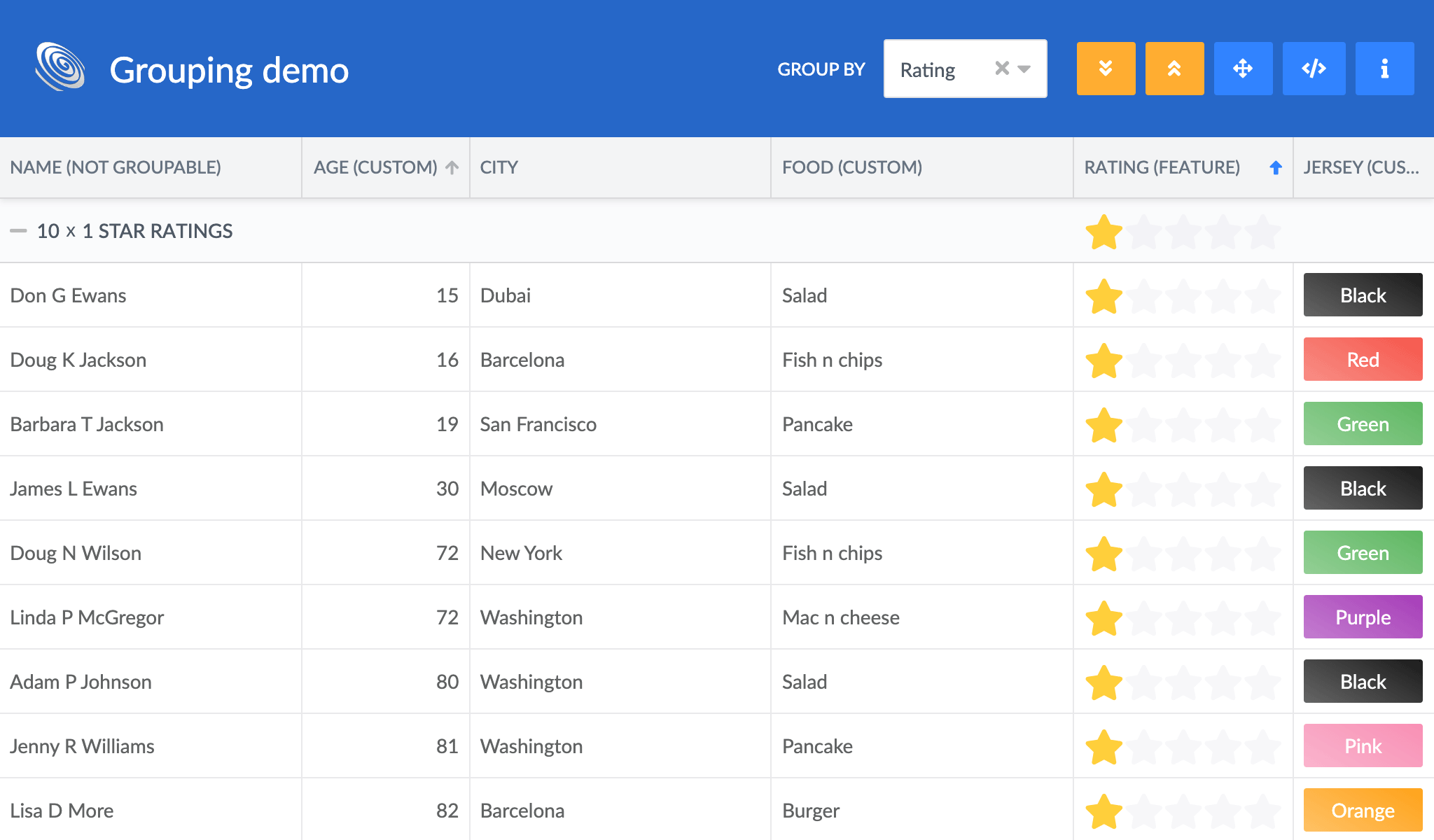
Task: Increase Lisa D More's rating to two stars
Action: 1143,810
